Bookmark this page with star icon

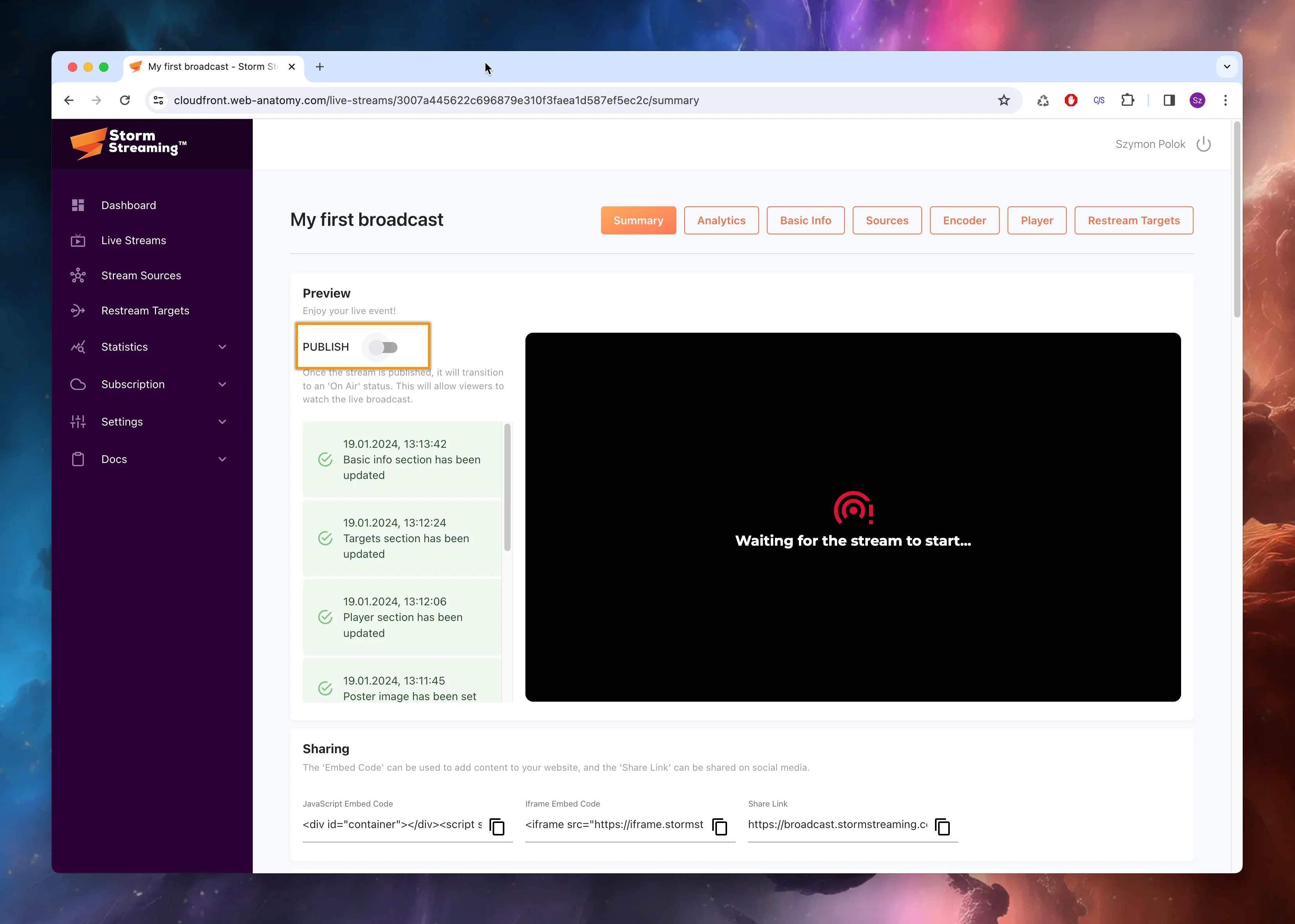point(1004,101)
